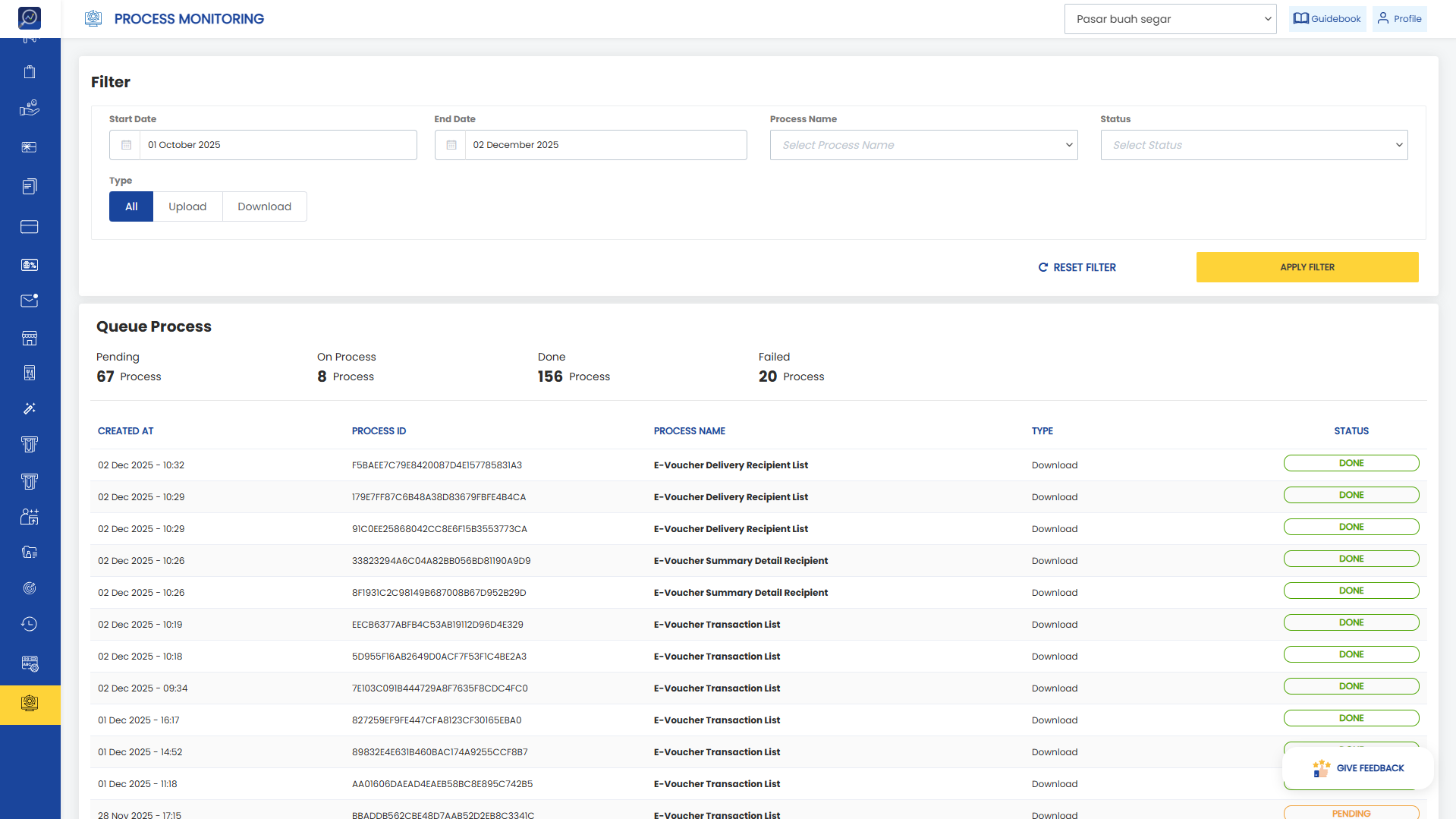Click the Status column header
The height and width of the screenshot is (819, 1456).
click(x=1351, y=431)
